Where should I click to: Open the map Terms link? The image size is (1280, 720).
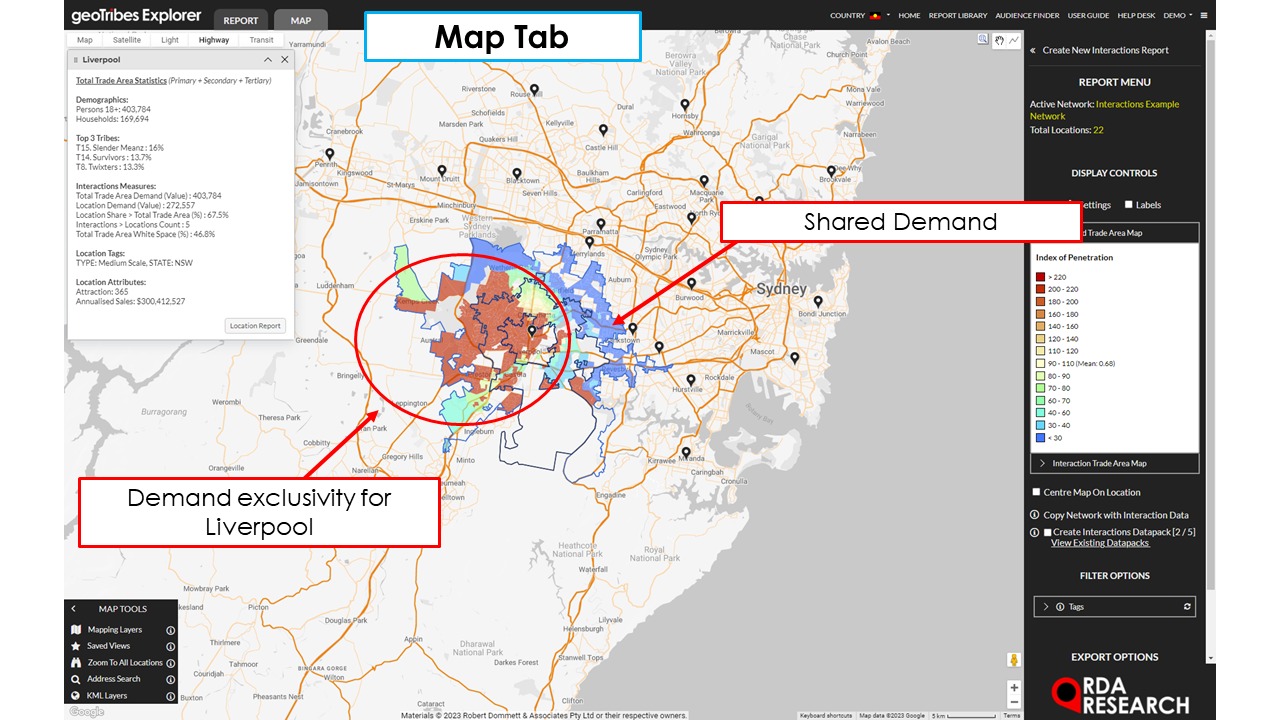pos(1012,715)
